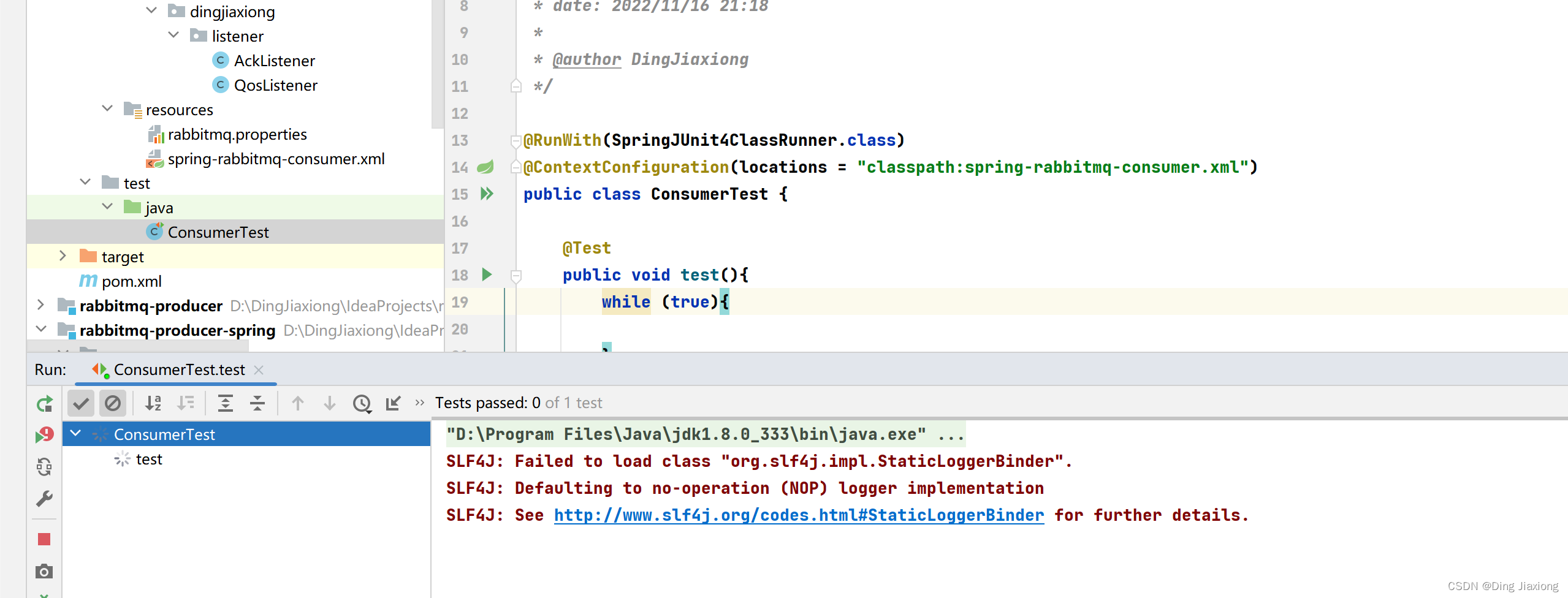This screenshot has width=1568, height=598.
Task: Toggle showing passed tests
Action: point(81,403)
